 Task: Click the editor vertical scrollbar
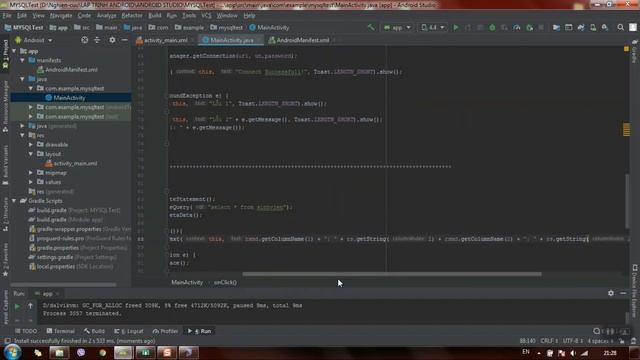[x=627, y=201]
